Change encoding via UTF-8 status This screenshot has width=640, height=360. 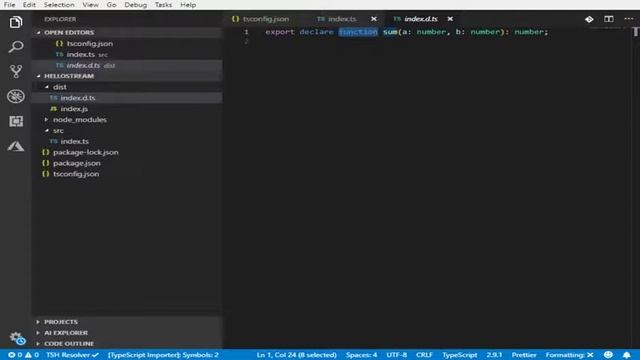pyautogui.click(x=397, y=355)
